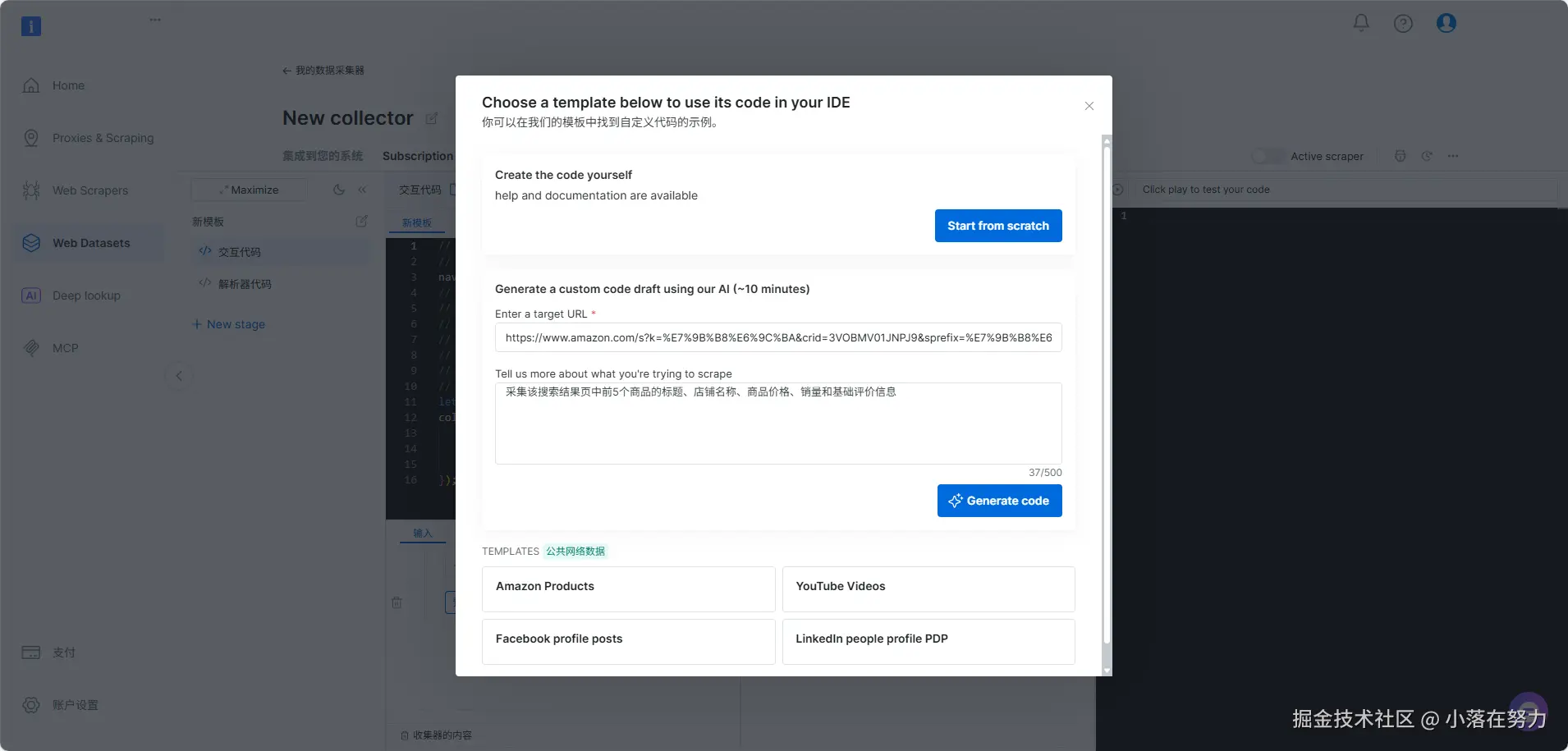The height and width of the screenshot is (751, 1568).
Task: Click the debug bug icon
Action: [1401, 156]
